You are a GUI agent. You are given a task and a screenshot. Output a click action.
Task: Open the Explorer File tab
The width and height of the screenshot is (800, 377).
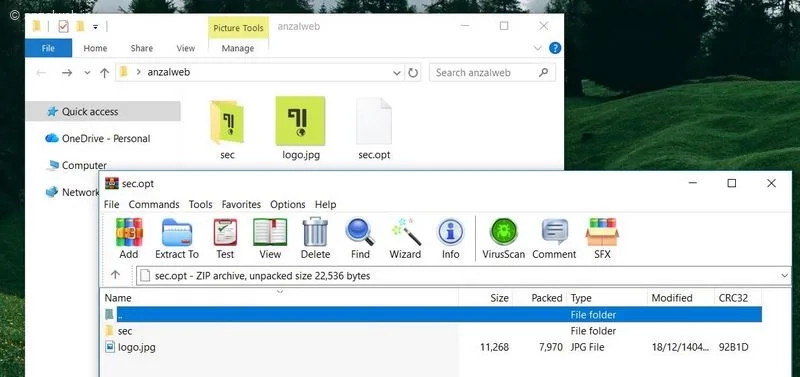tap(48, 48)
